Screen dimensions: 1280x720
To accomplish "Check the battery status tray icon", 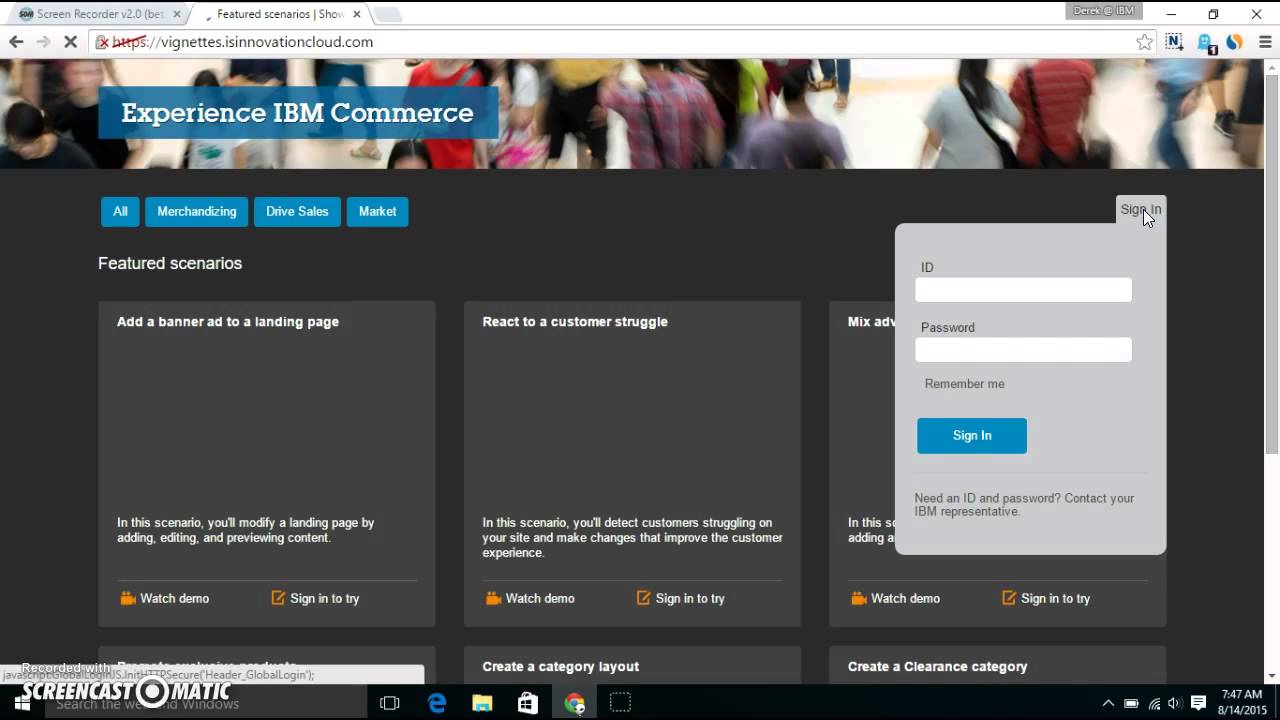I will 1131,703.
